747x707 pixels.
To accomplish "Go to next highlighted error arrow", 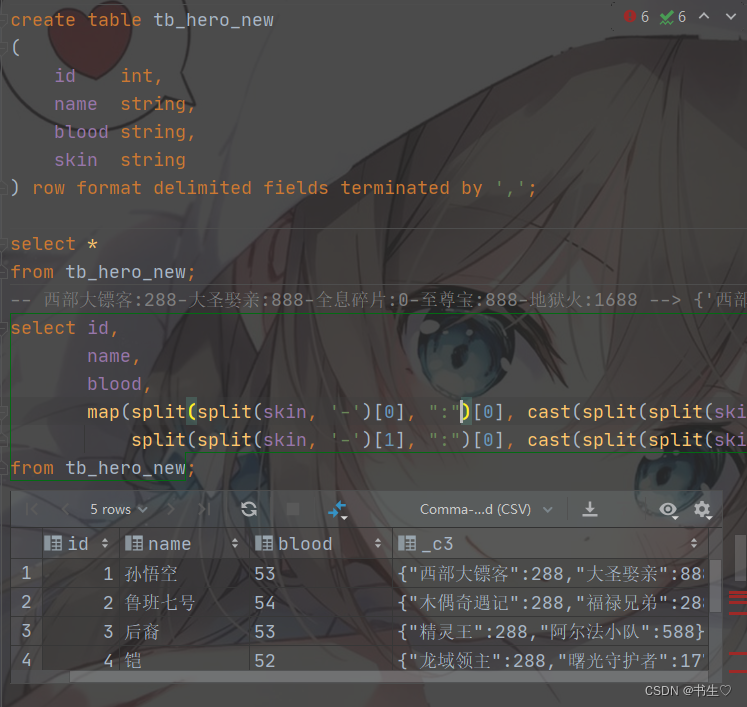I will pyautogui.click(x=731, y=17).
